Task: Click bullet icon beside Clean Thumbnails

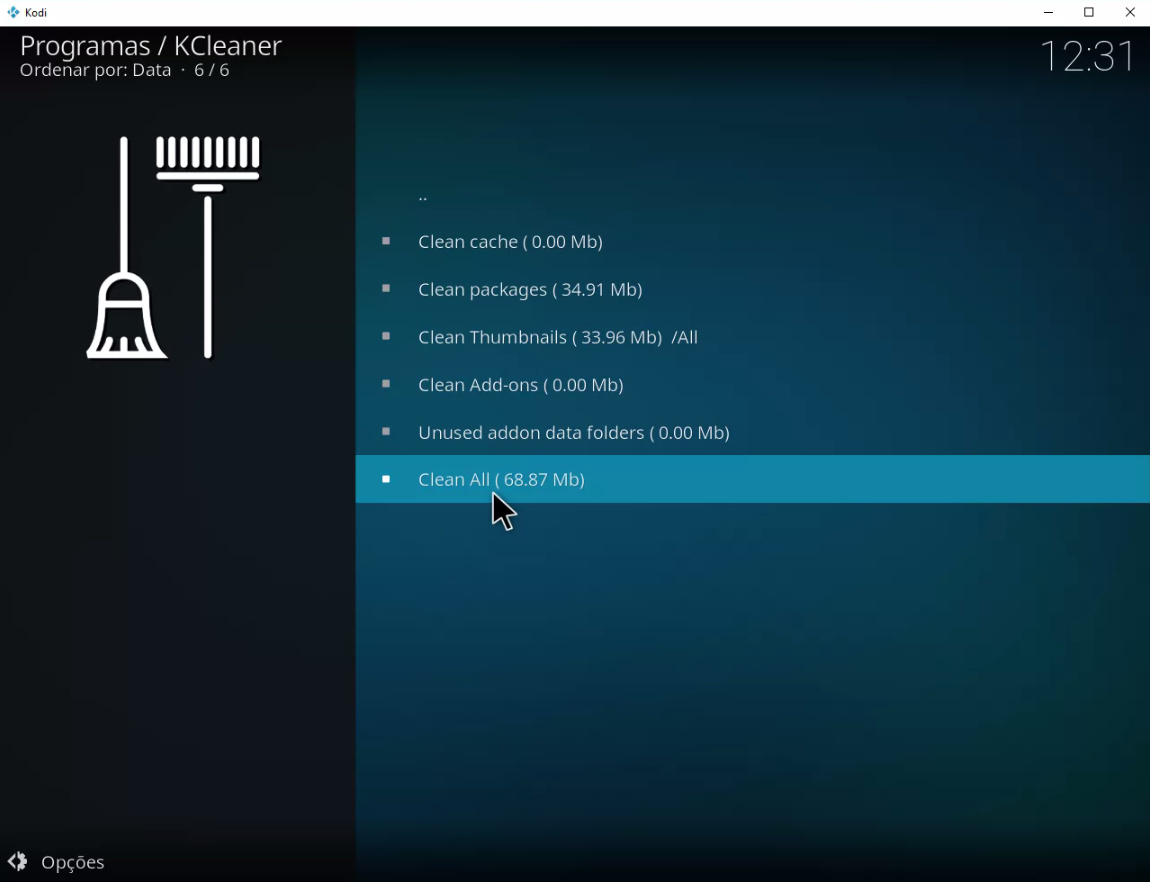Action: [x=386, y=336]
